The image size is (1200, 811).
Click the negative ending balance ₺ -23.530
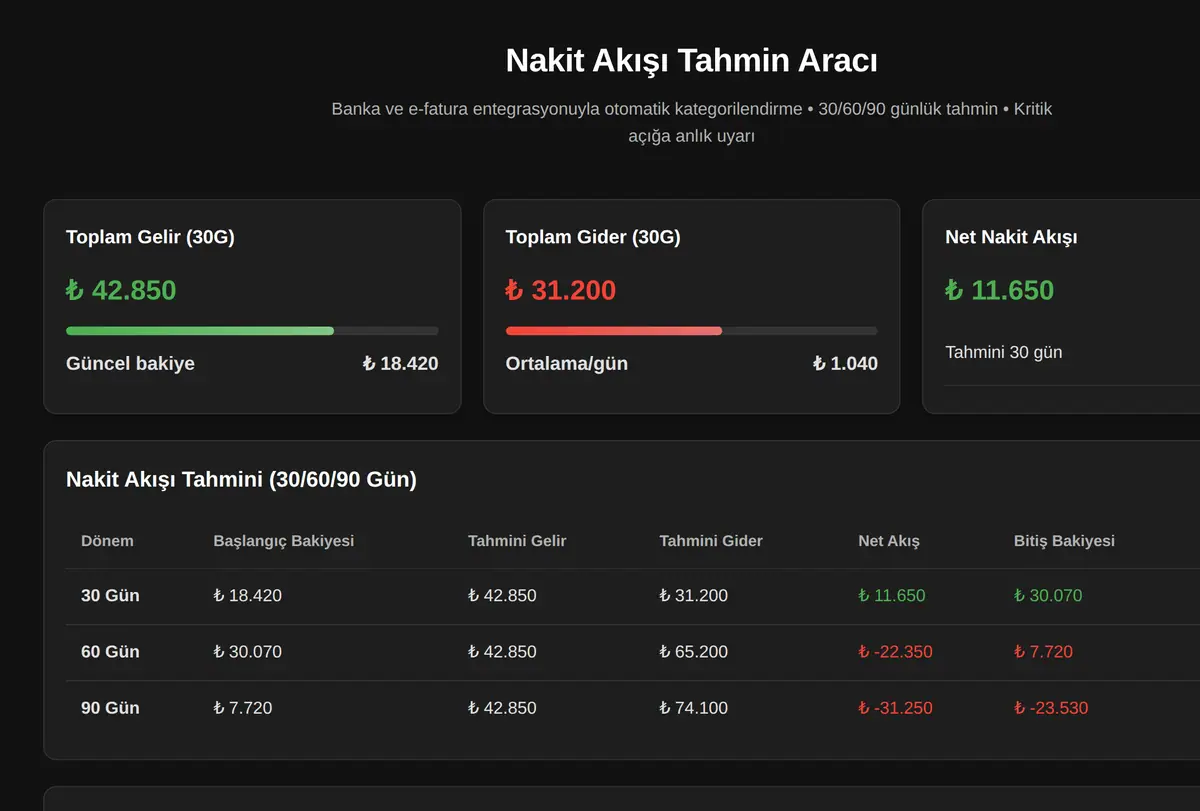[1051, 708]
